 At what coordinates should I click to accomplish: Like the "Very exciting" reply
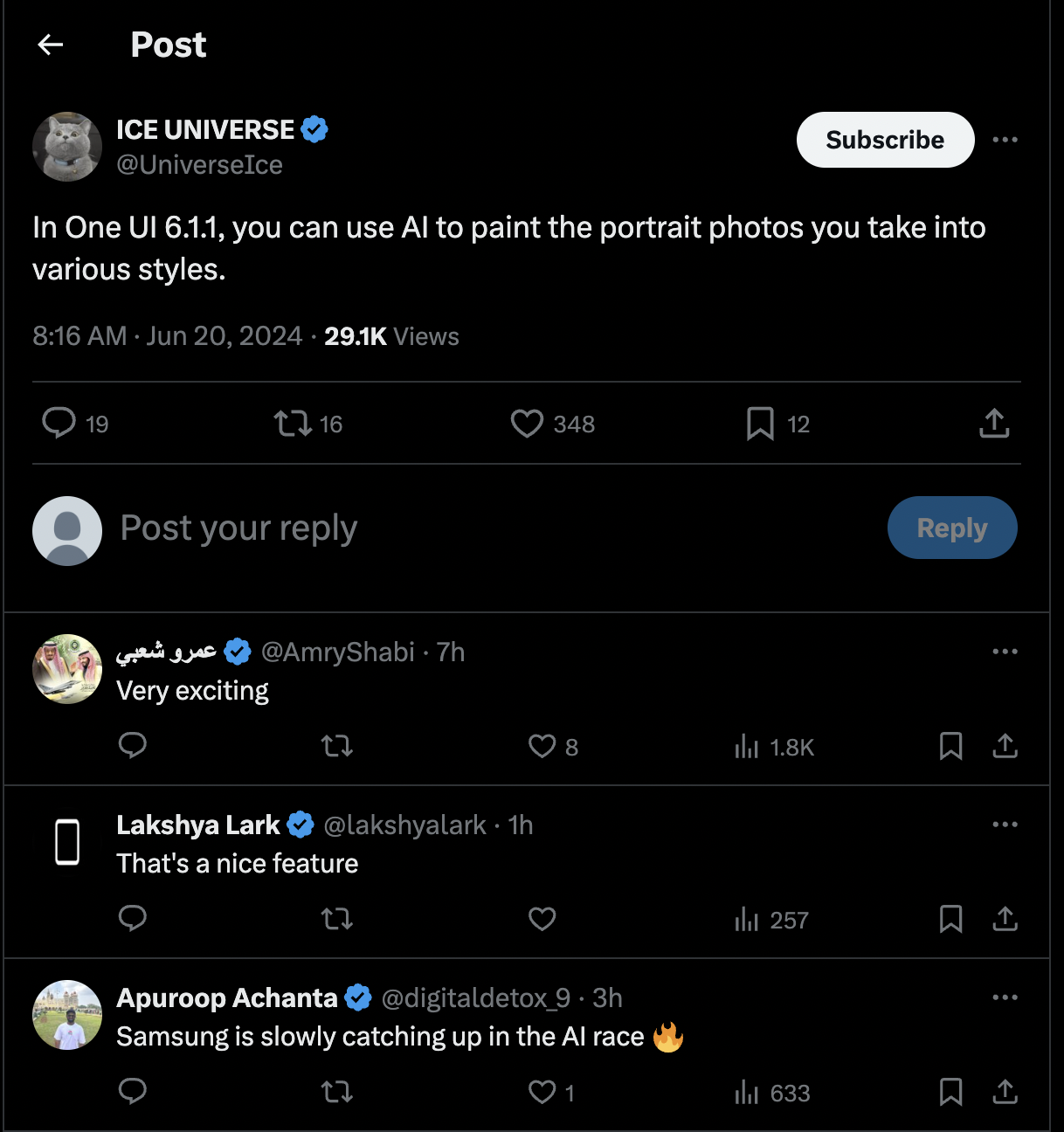click(542, 746)
